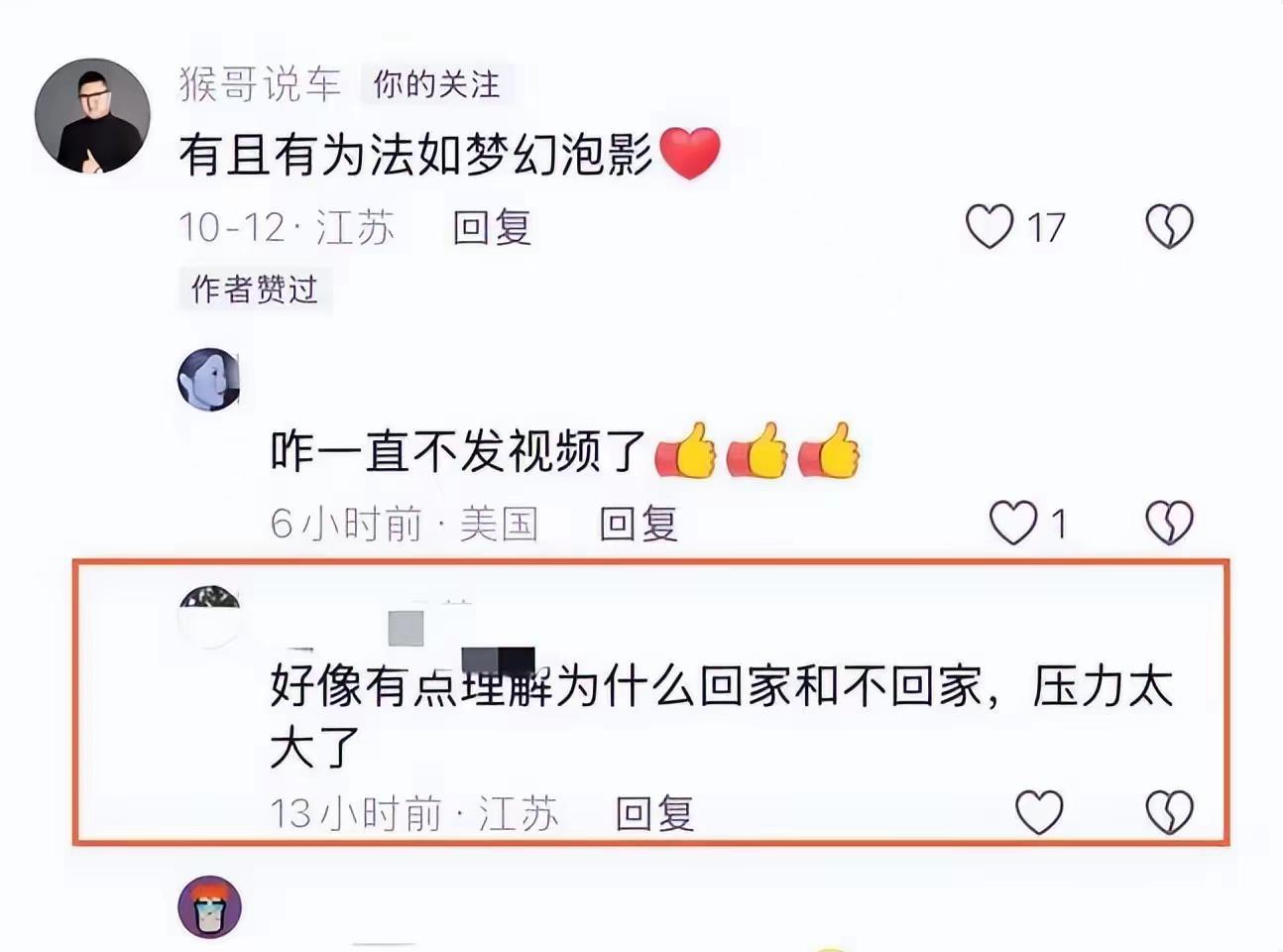Open the avatar of the highlighted comment
Image resolution: width=1283 pixels, height=952 pixels.
[x=209, y=617]
